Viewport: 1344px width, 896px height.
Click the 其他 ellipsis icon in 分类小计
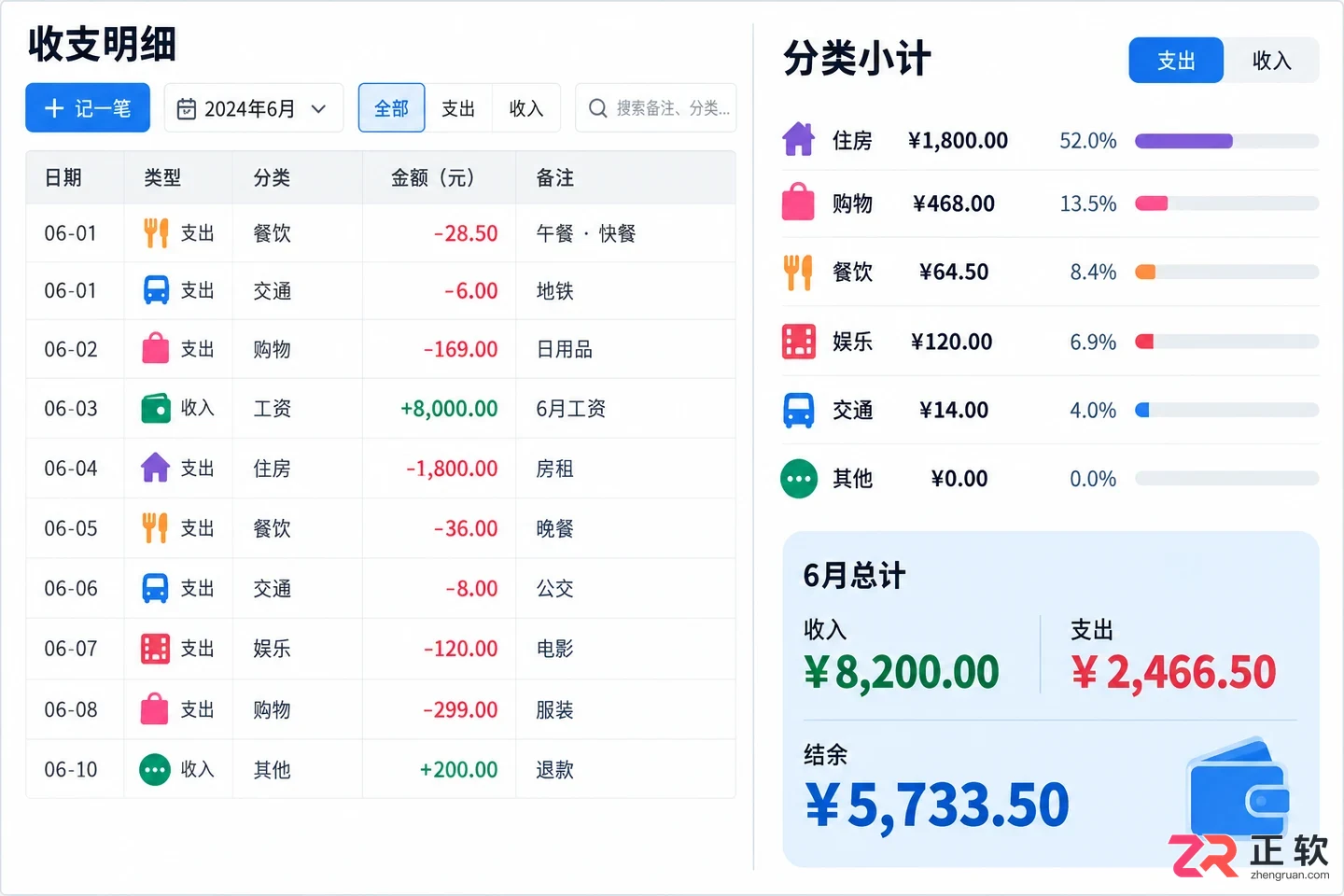point(799,480)
